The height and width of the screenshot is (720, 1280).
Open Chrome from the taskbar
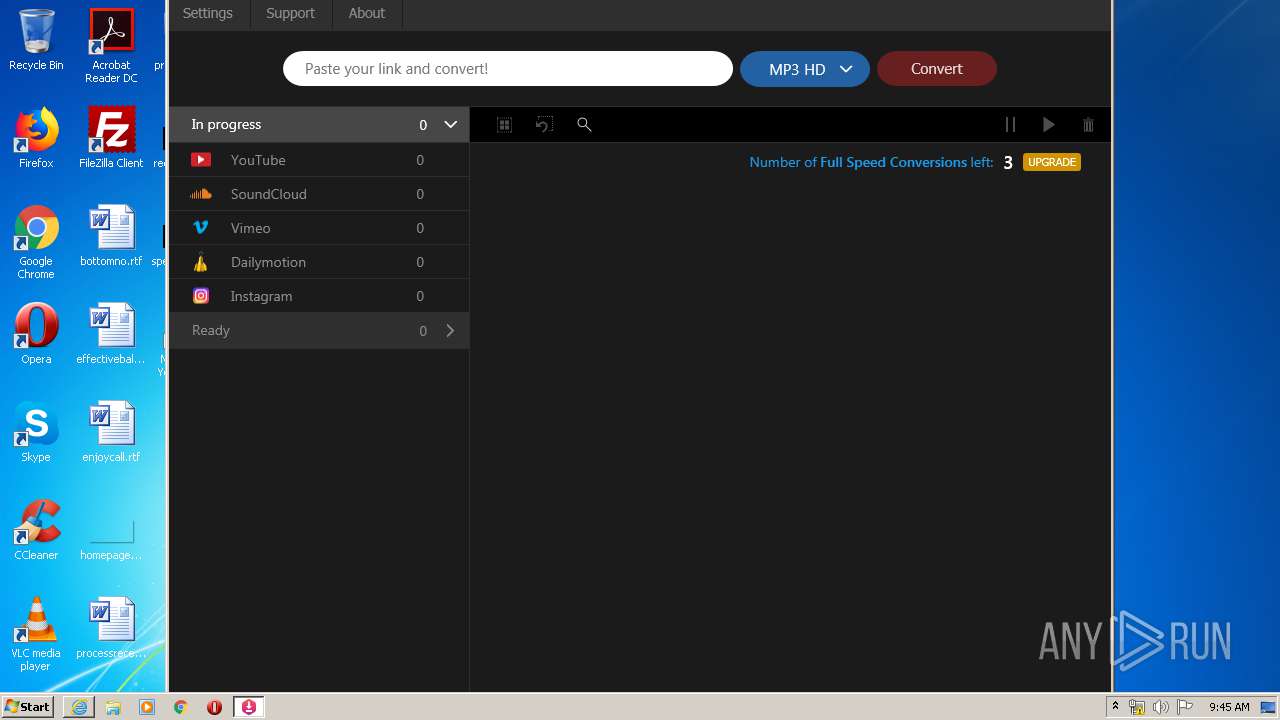coord(181,707)
